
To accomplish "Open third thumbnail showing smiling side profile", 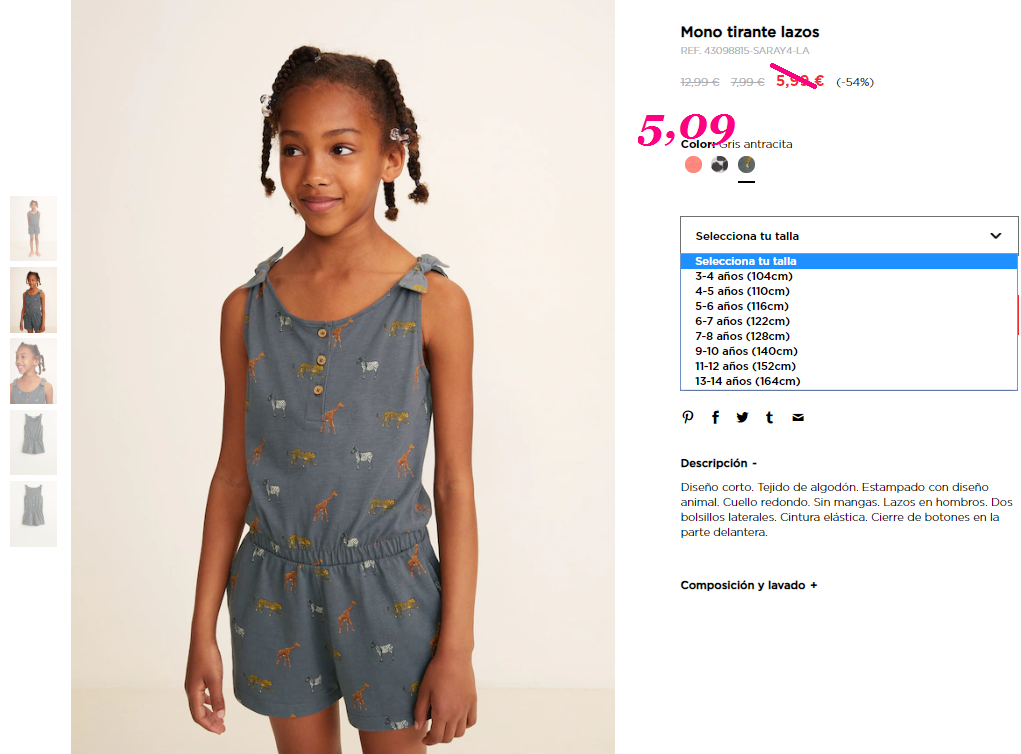I will (33, 371).
